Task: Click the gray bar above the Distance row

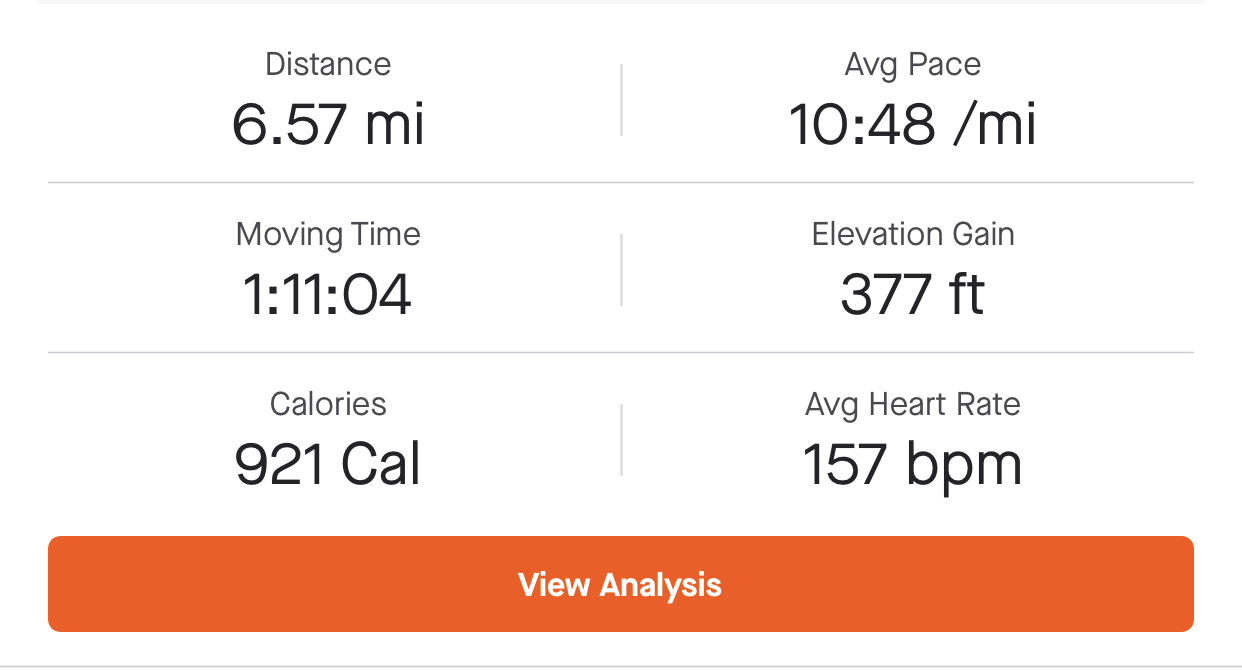Action: click(x=621, y=2)
